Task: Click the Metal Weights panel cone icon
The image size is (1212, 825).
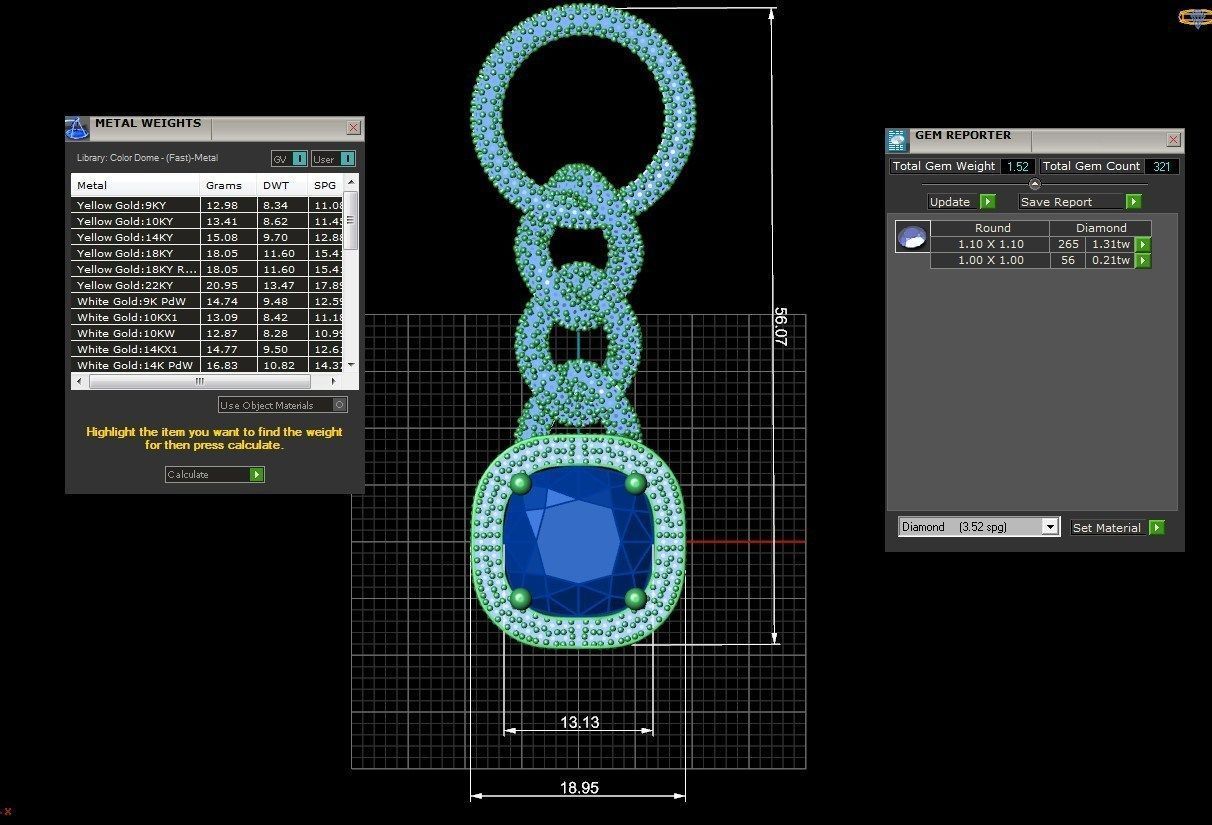Action: point(77,128)
